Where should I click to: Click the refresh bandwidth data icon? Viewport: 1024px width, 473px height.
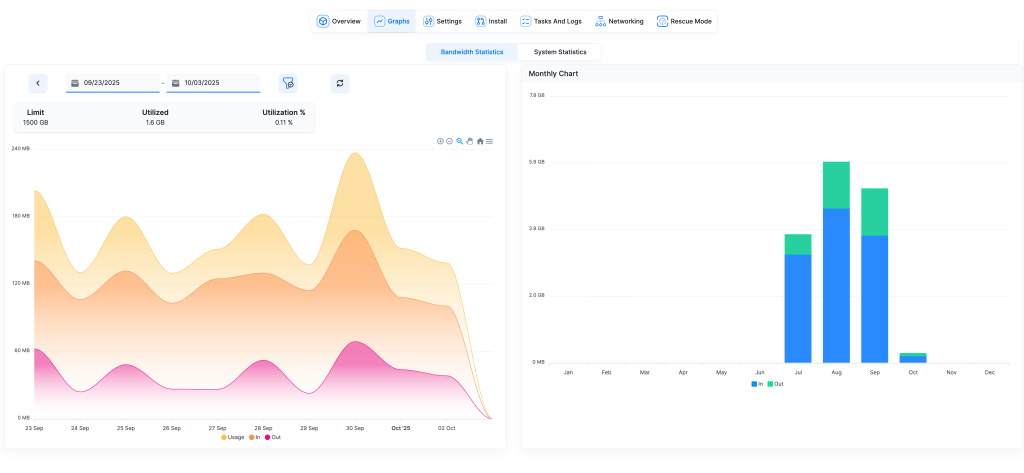340,84
